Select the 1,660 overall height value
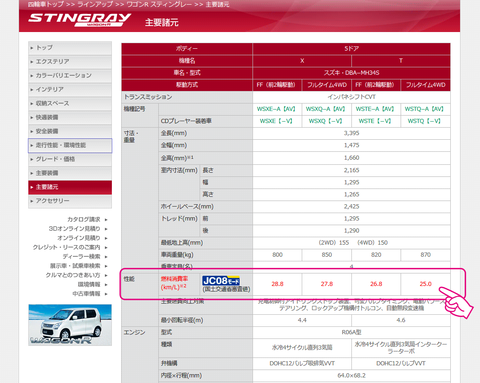 pos(351,158)
